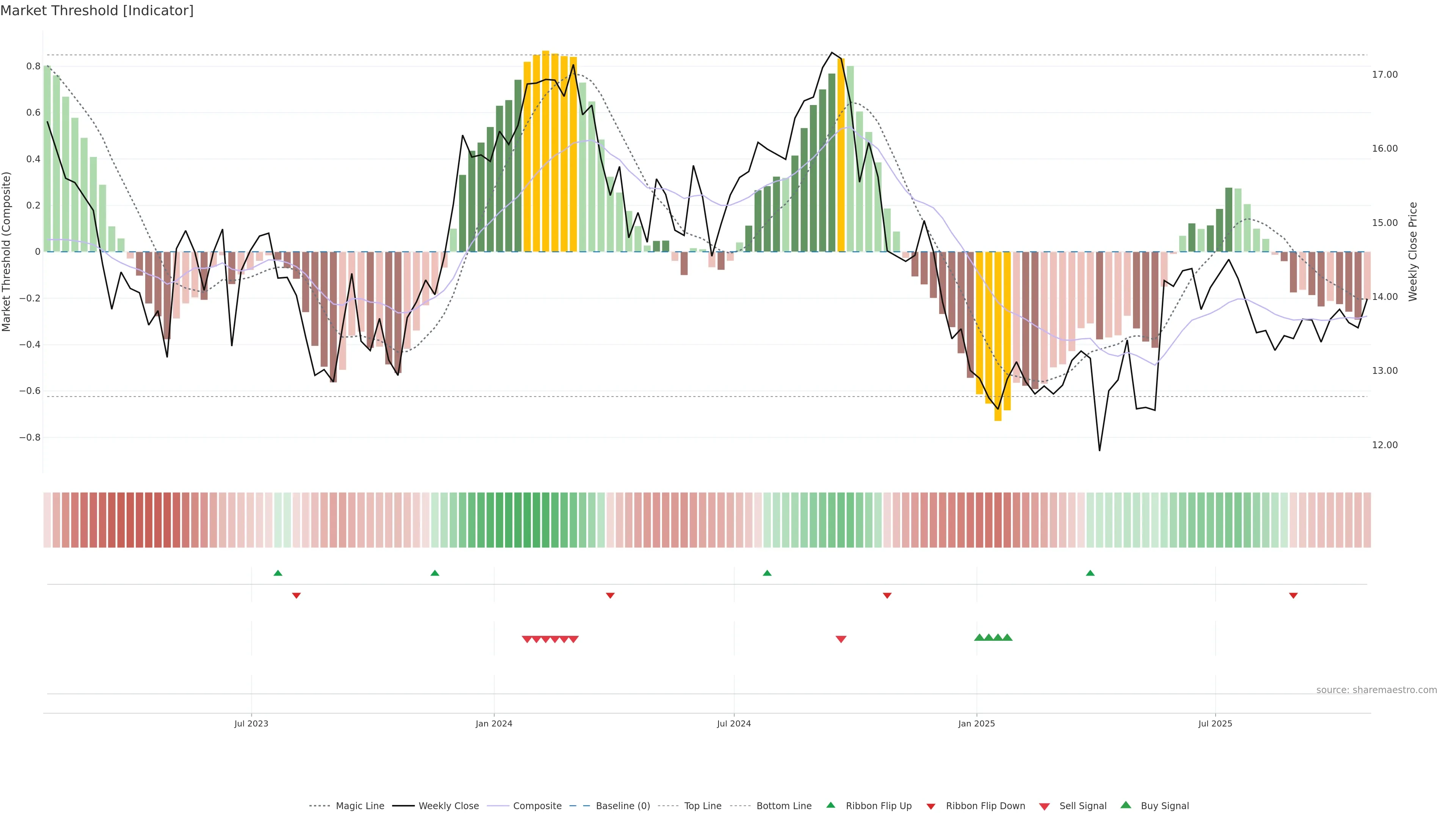Click the Market Threshold [Indicator] title
Screen dimensions: 1456x819
97,11
